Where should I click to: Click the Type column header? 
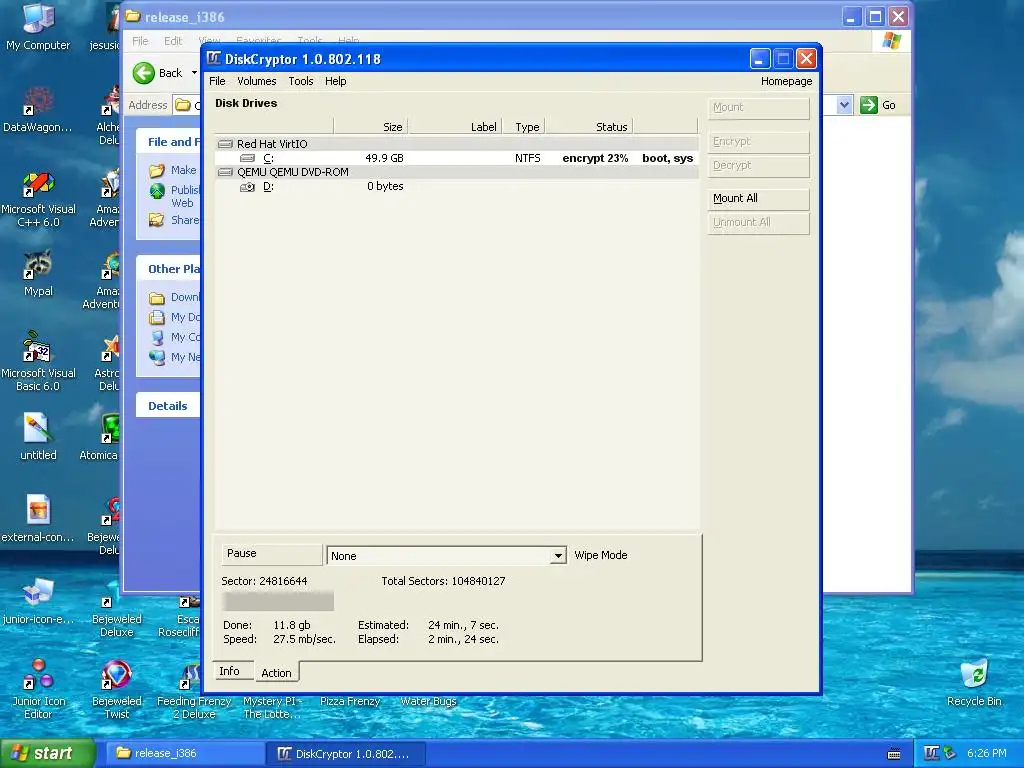523,127
